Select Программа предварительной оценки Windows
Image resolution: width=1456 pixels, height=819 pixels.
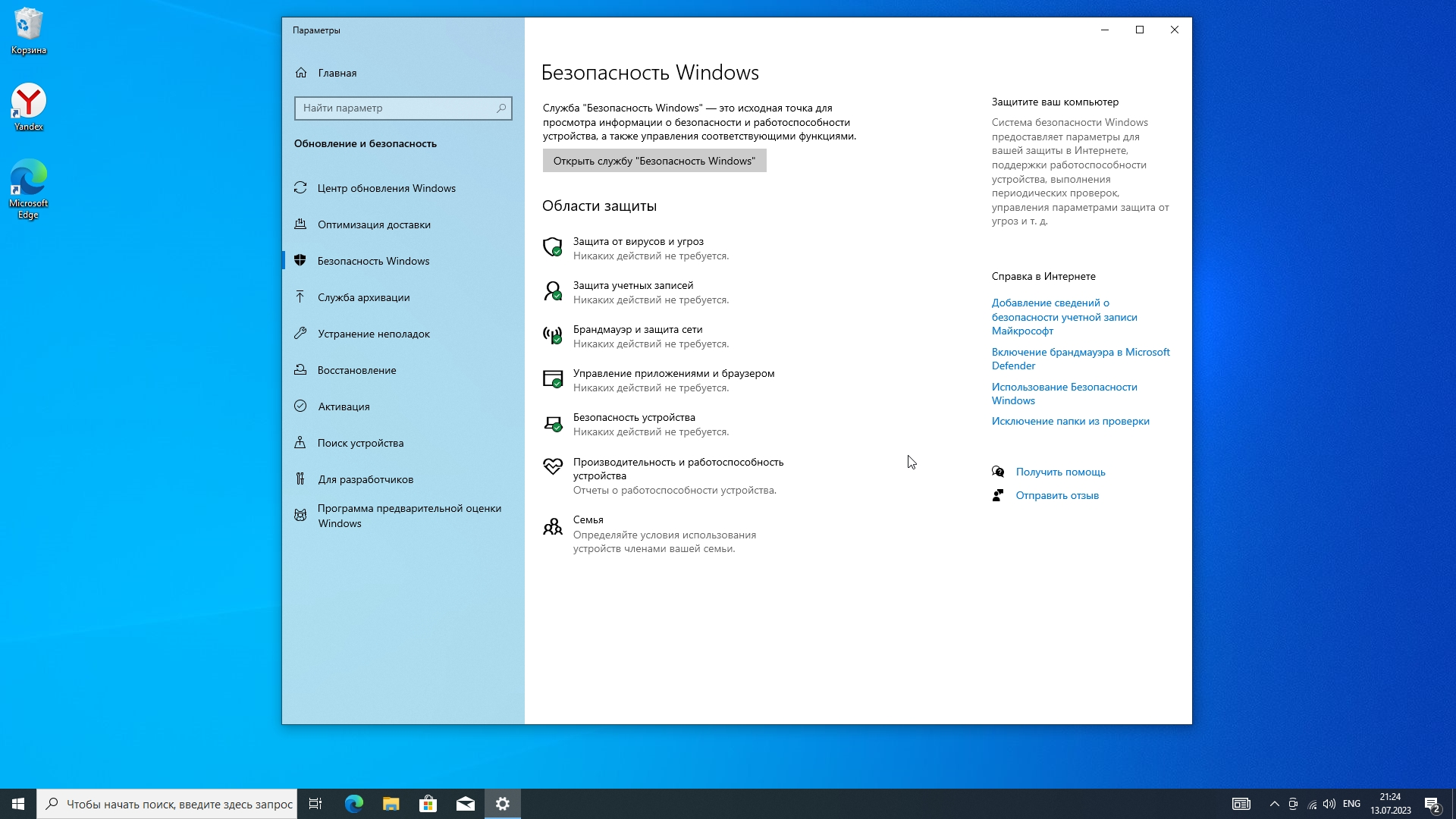coord(409,516)
